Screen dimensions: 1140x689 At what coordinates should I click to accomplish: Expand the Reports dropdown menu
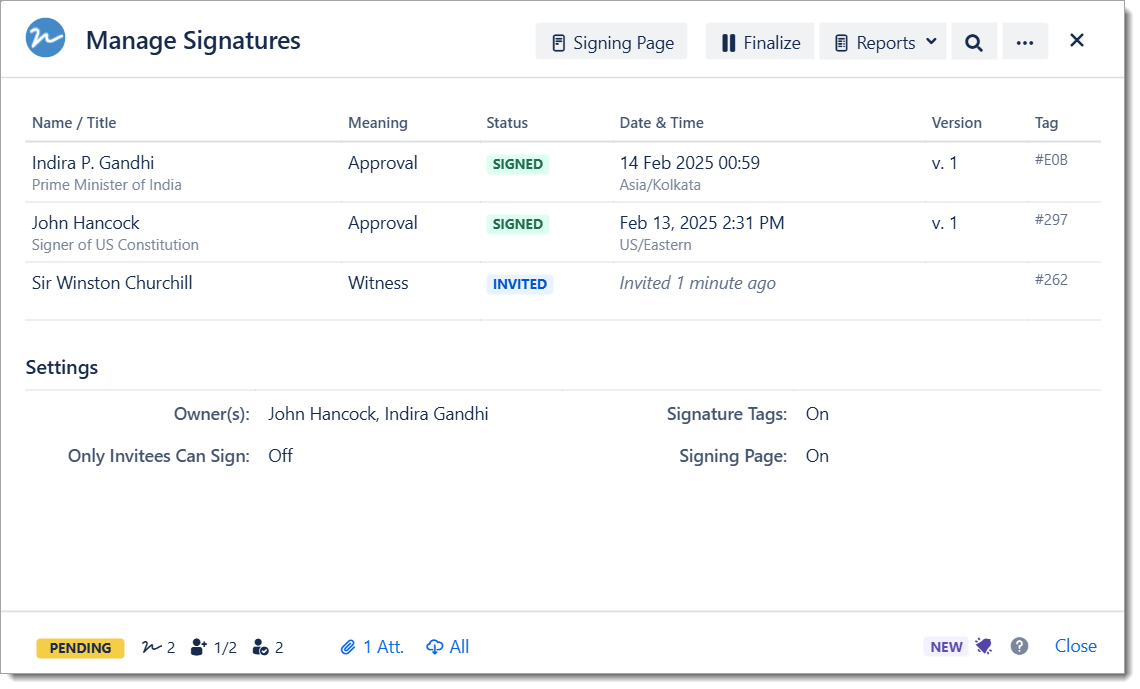pyautogui.click(x=883, y=42)
